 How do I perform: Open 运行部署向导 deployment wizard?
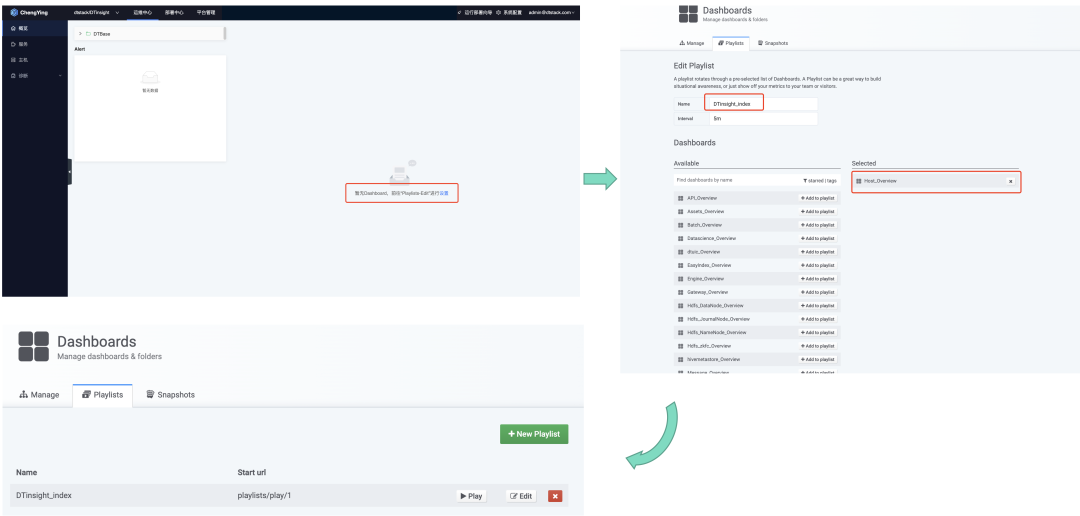point(475,13)
